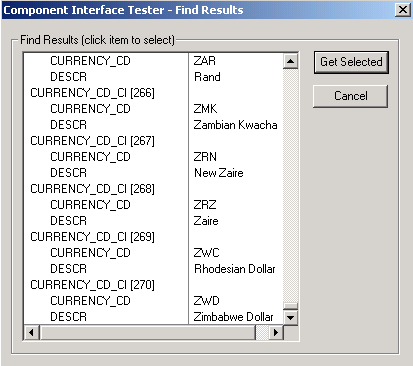Select the Zimbabwe Dollar description
Viewport: 413px width, 366px height.
coord(233,317)
